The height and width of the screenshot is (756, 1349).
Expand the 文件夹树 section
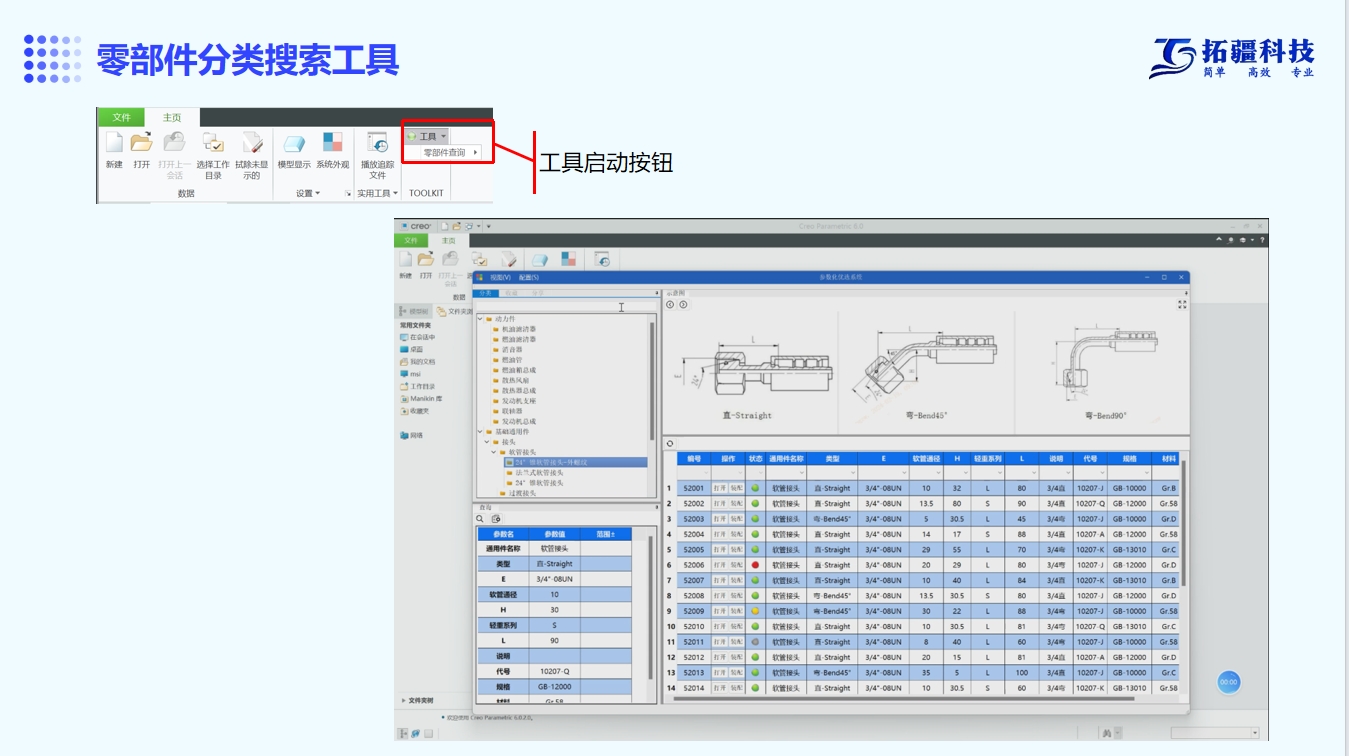click(417, 700)
